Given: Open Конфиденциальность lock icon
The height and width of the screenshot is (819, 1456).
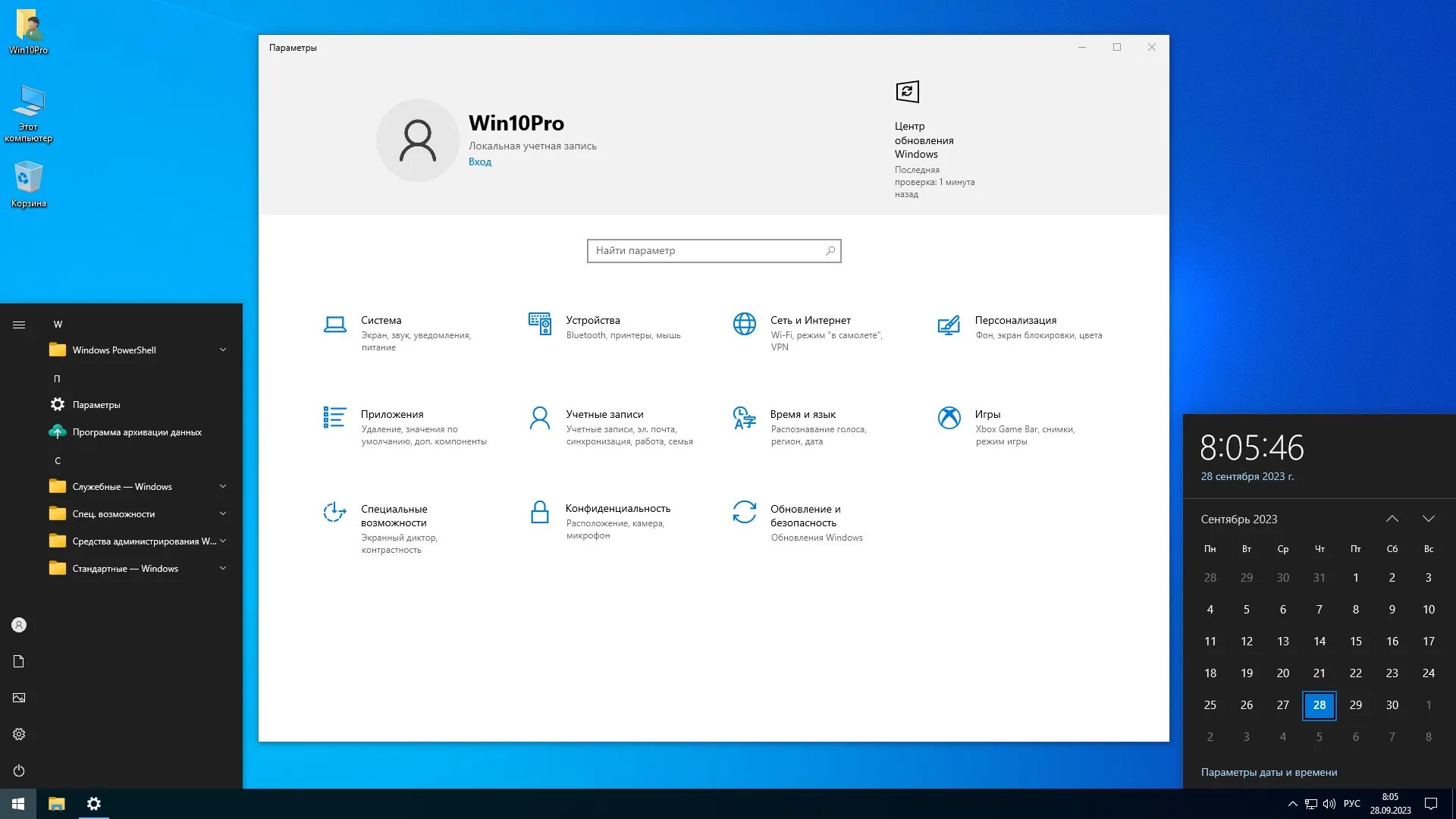Looking at the screenshot, I should click(539, 513).
